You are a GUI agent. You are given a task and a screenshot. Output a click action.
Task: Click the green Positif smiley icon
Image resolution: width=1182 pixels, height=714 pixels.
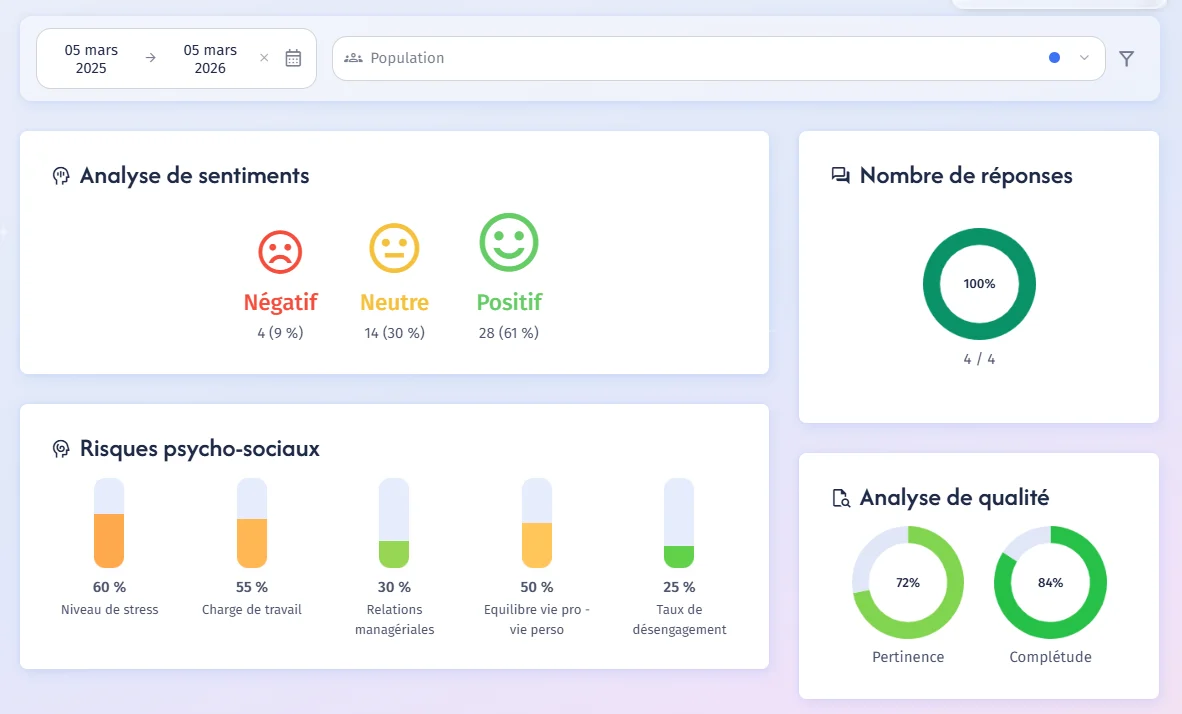(x=509, y=242)
